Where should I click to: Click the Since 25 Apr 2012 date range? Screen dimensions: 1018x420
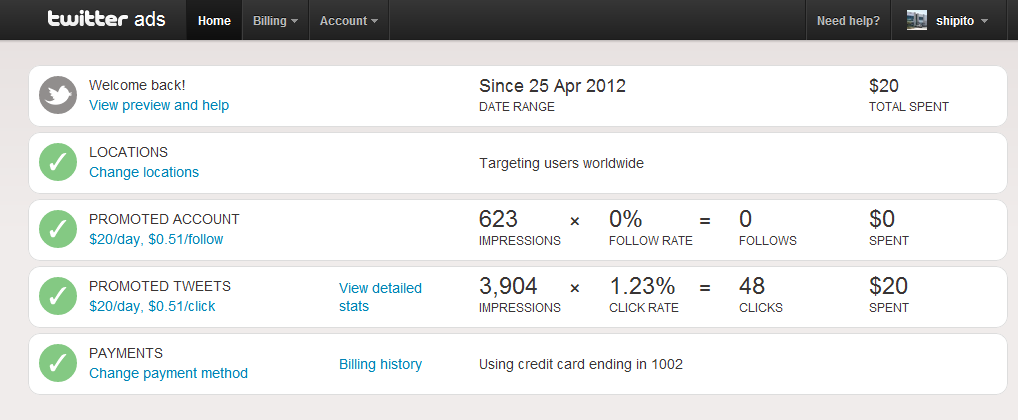(552, 86)
